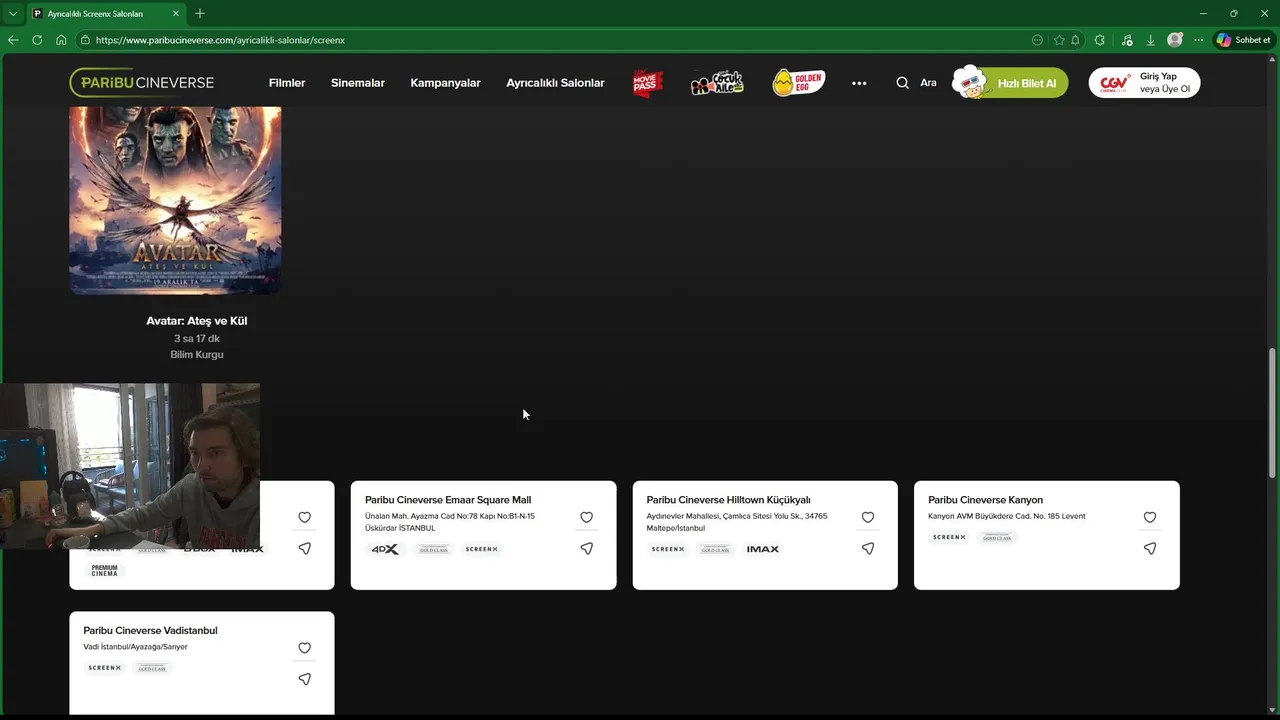Click the browser home button
Image resolution: width=1280 pixels, height=720 pixels.
[x=61, y=40]
